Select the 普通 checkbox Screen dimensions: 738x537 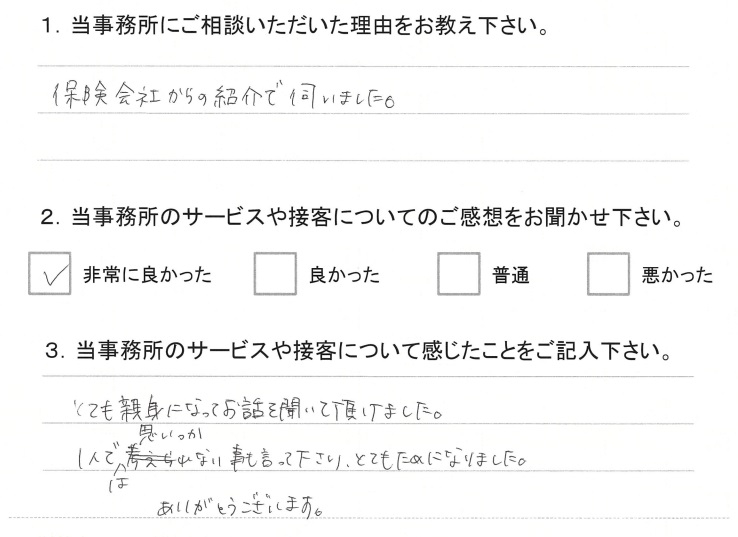458,273
